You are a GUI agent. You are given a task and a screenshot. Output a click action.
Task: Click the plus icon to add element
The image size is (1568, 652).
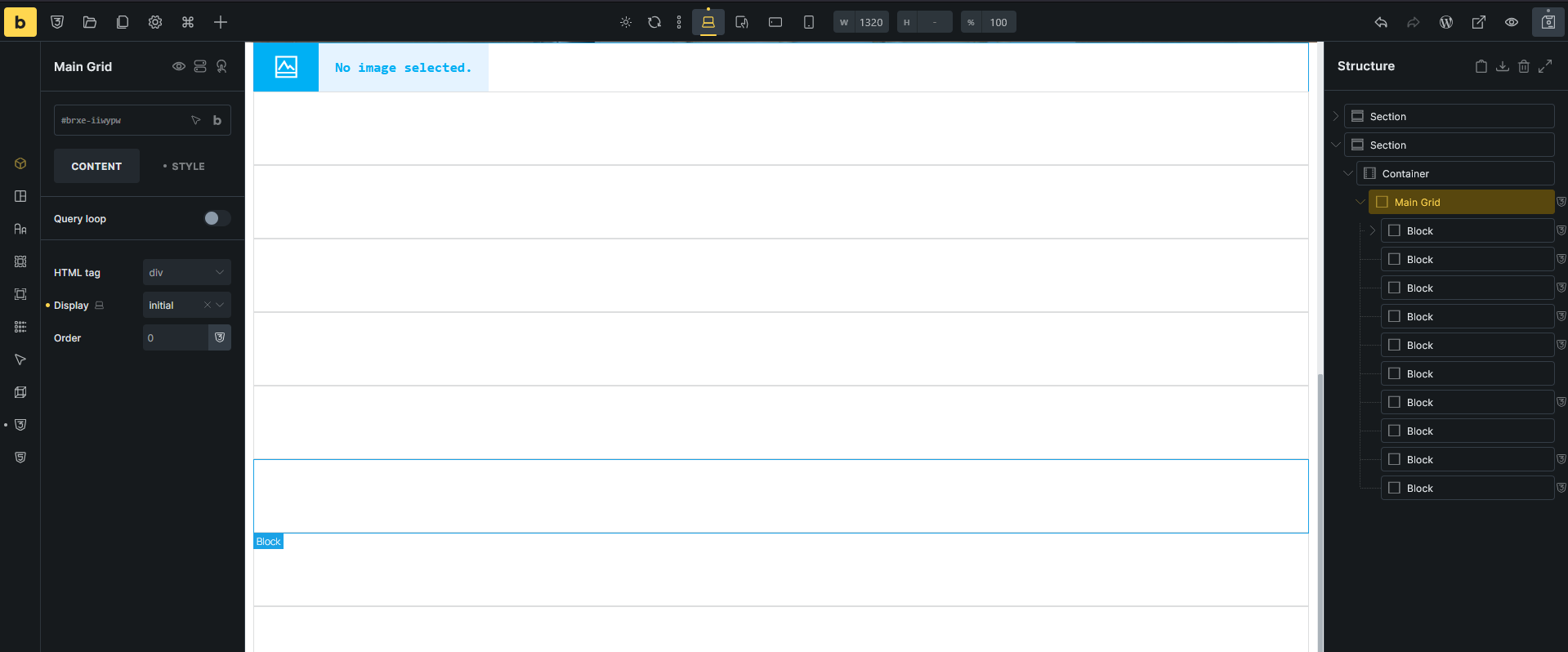tap(221, 22)
